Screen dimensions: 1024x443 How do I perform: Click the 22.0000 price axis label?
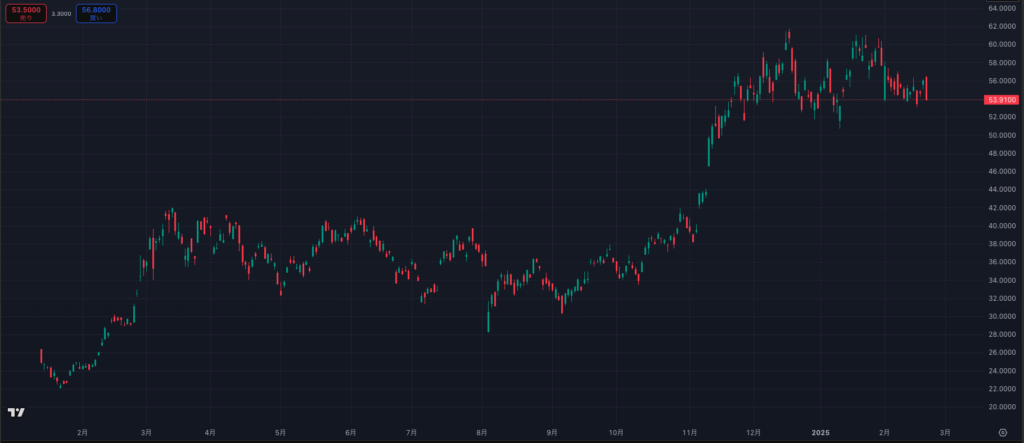coord(1001,389)
